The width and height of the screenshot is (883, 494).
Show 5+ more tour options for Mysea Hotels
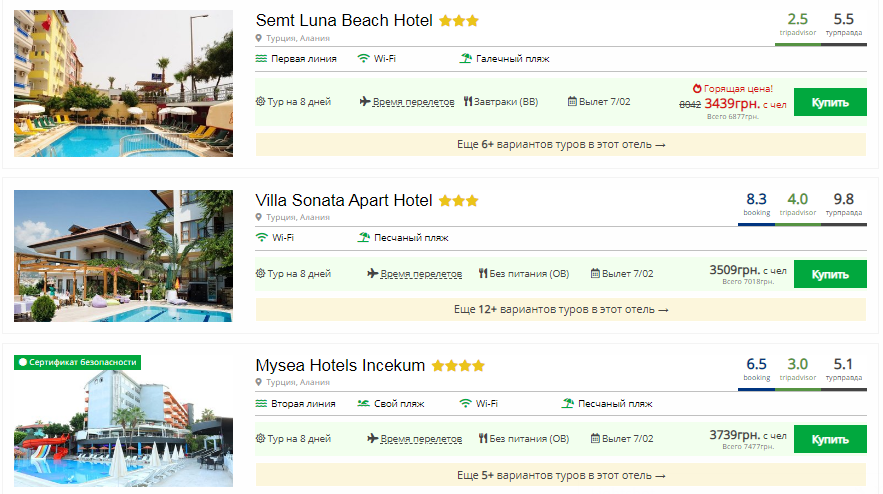[561, 475]
